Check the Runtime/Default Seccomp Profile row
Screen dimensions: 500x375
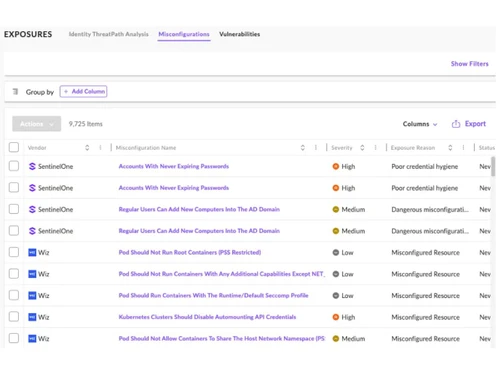coord(14,295)
